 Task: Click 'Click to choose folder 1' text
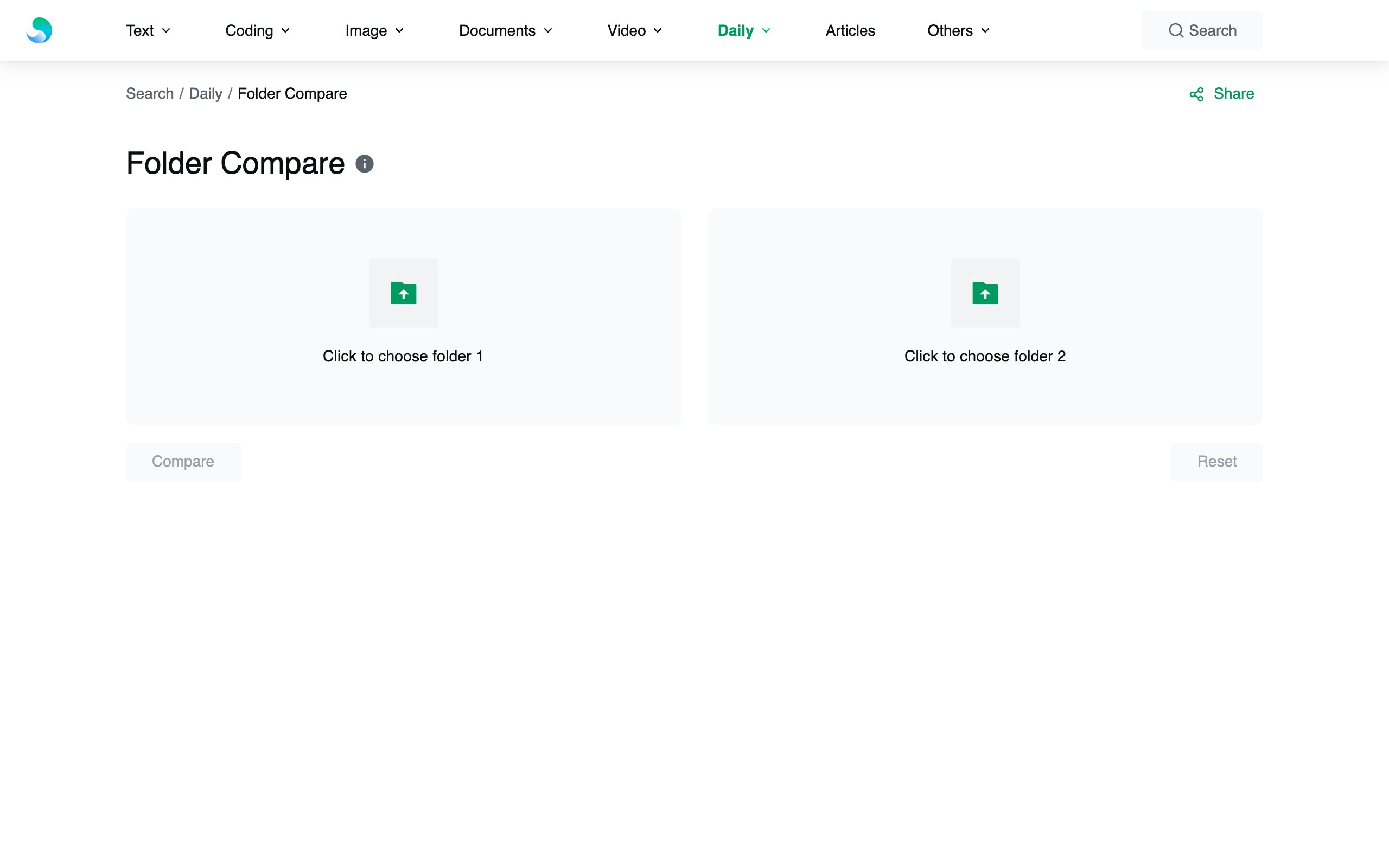click(x=403, y=356)
